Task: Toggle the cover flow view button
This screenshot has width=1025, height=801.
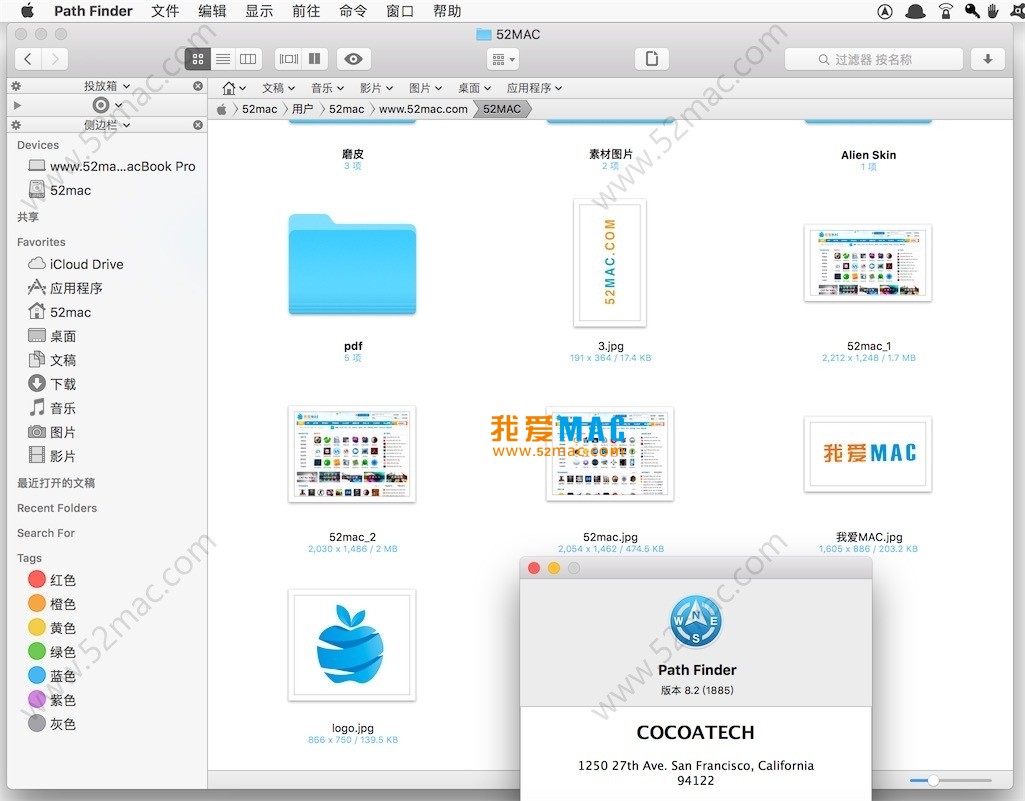Action: [x=288, y=59]
